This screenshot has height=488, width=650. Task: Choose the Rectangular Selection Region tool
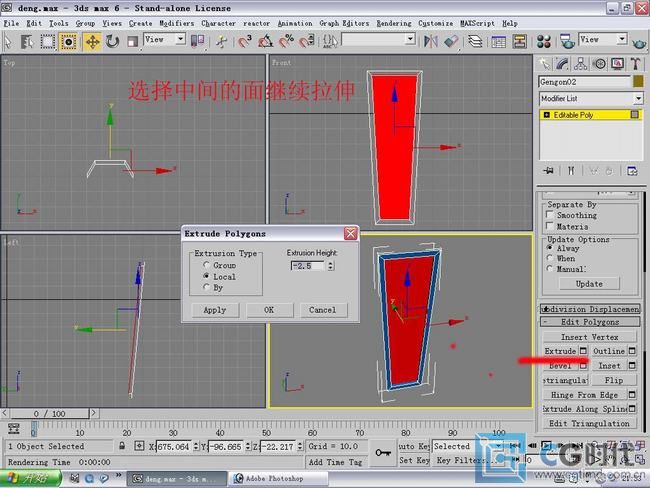coord(47,41)
